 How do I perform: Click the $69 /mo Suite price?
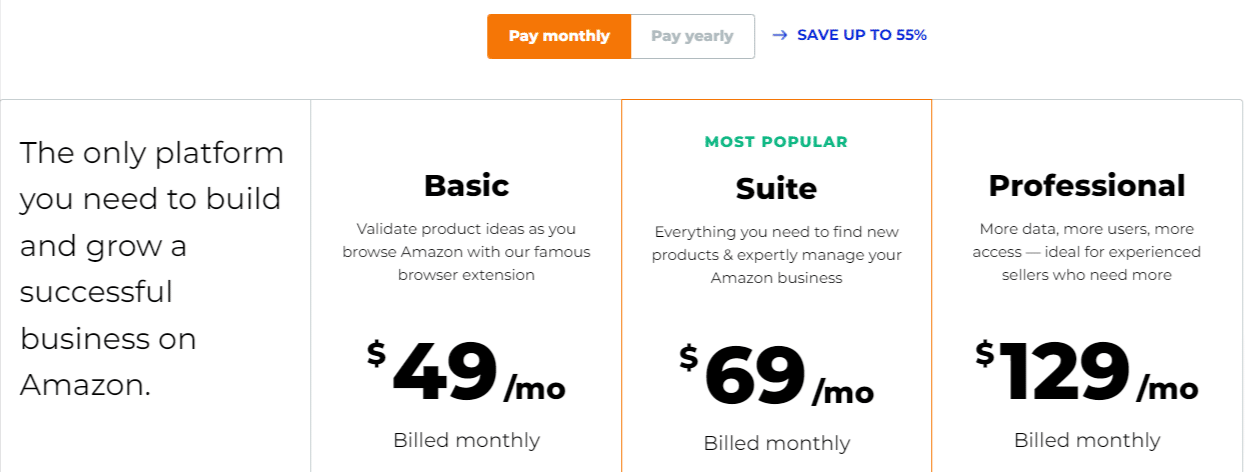pyautogui.click(x=776, y=375)
